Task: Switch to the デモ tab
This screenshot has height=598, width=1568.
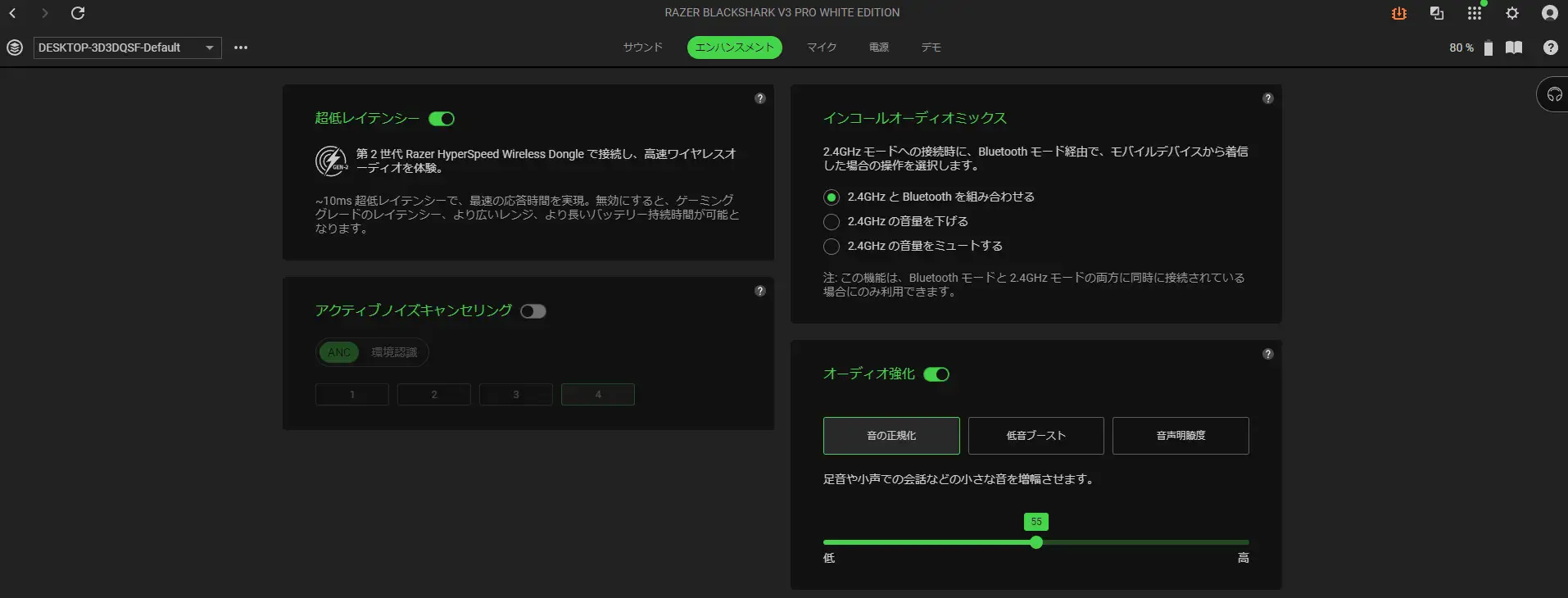Action: [931, 48]
